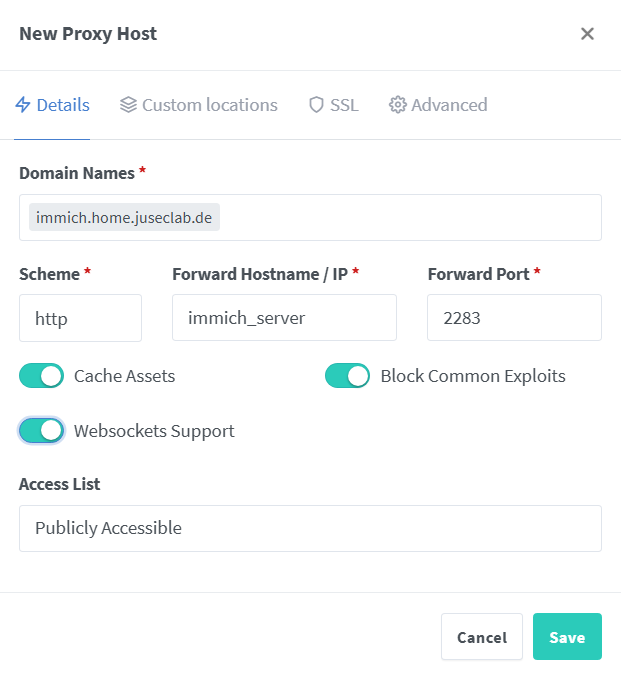Viewport: 621px width, 679px height.
Task: Save the new proxy host
Action: click(567, 637)
